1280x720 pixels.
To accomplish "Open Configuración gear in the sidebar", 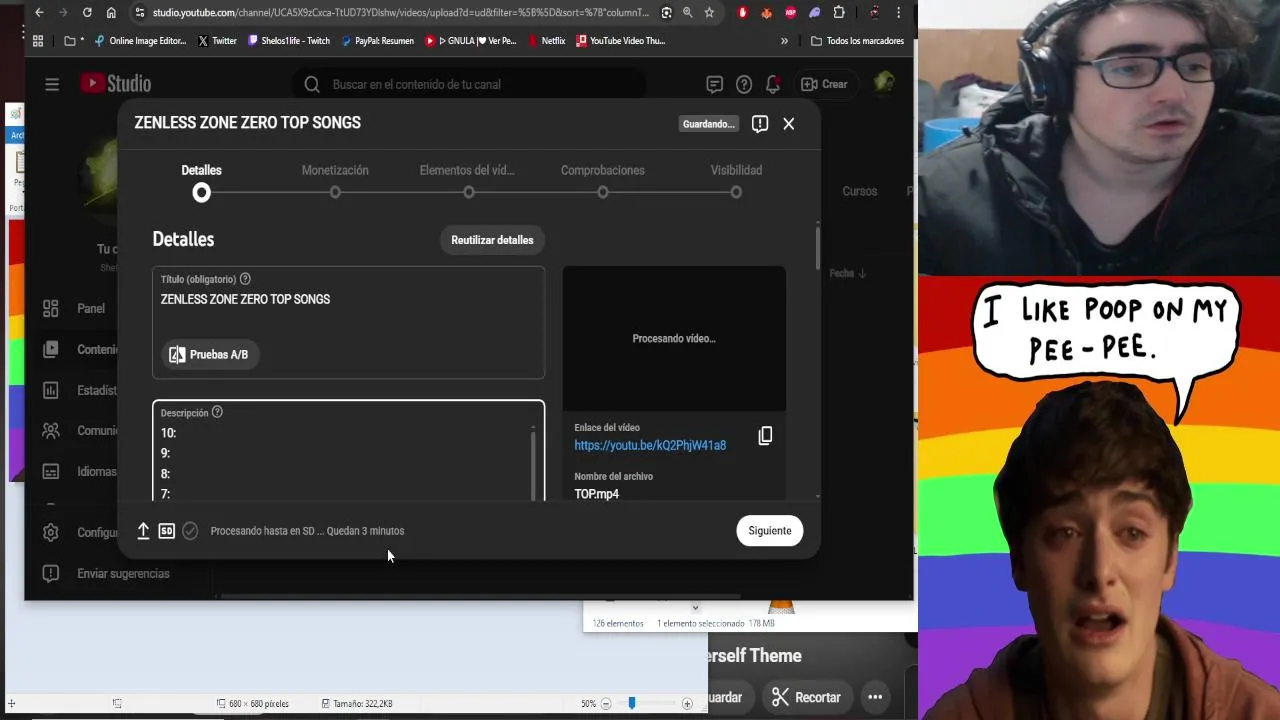I will click(x=51, y=533).
